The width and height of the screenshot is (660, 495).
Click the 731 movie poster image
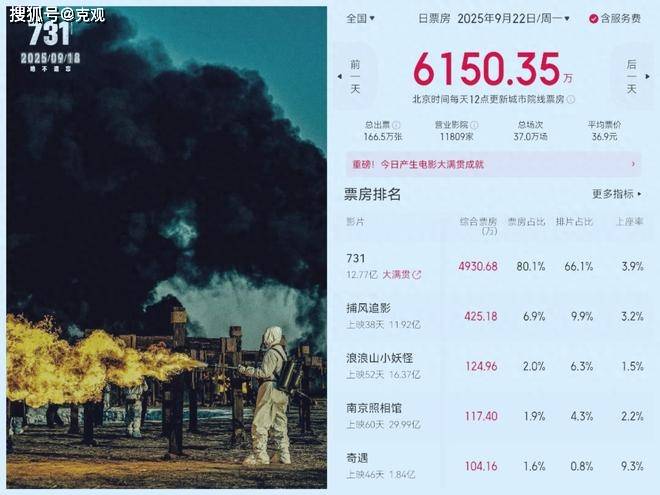167,248
